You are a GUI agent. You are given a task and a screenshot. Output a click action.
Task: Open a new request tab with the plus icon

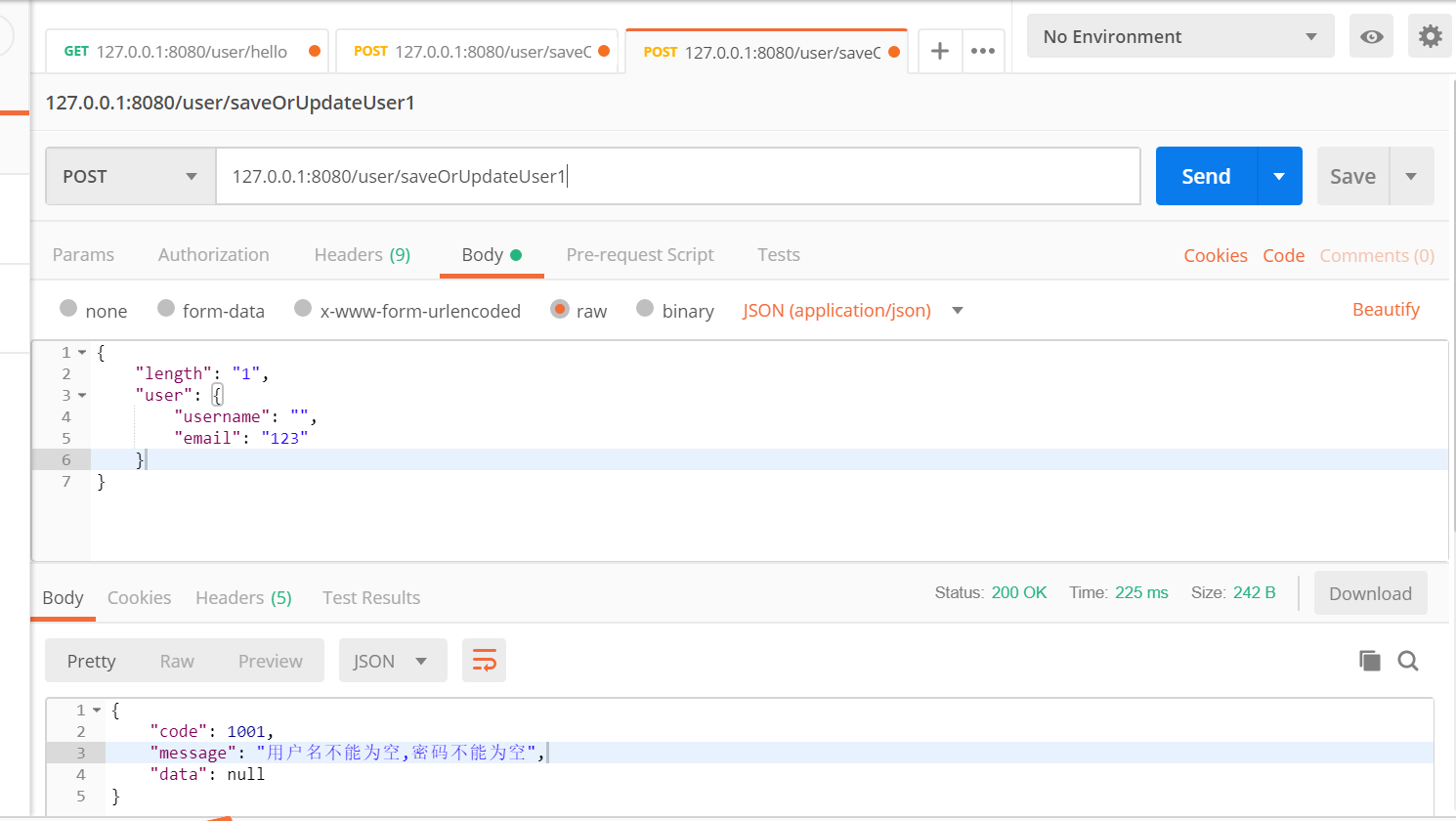[x=939, y=50]
